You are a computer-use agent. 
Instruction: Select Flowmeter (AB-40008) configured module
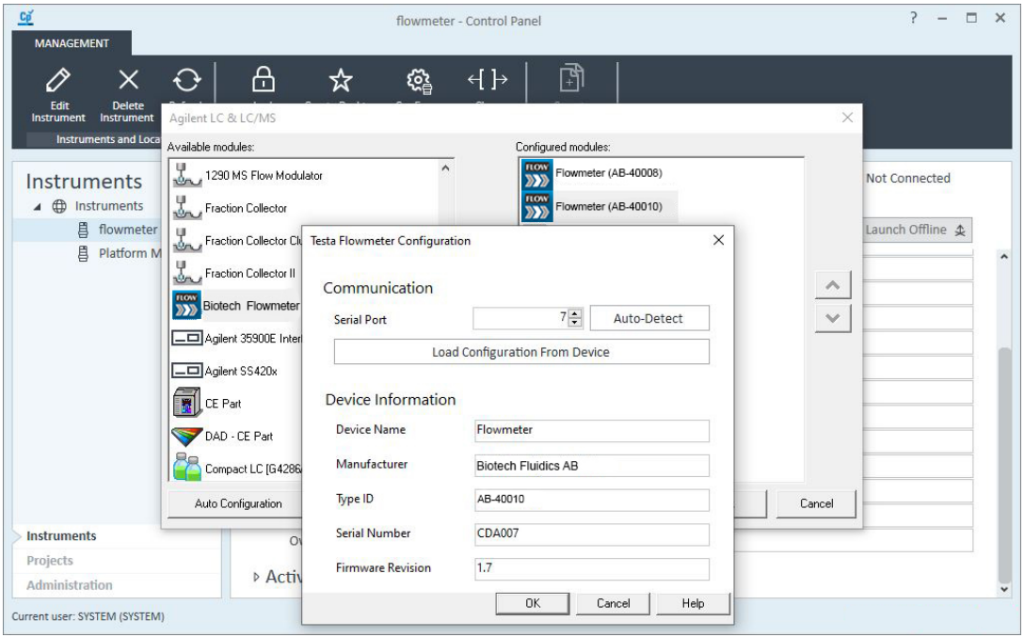[537, 173]
